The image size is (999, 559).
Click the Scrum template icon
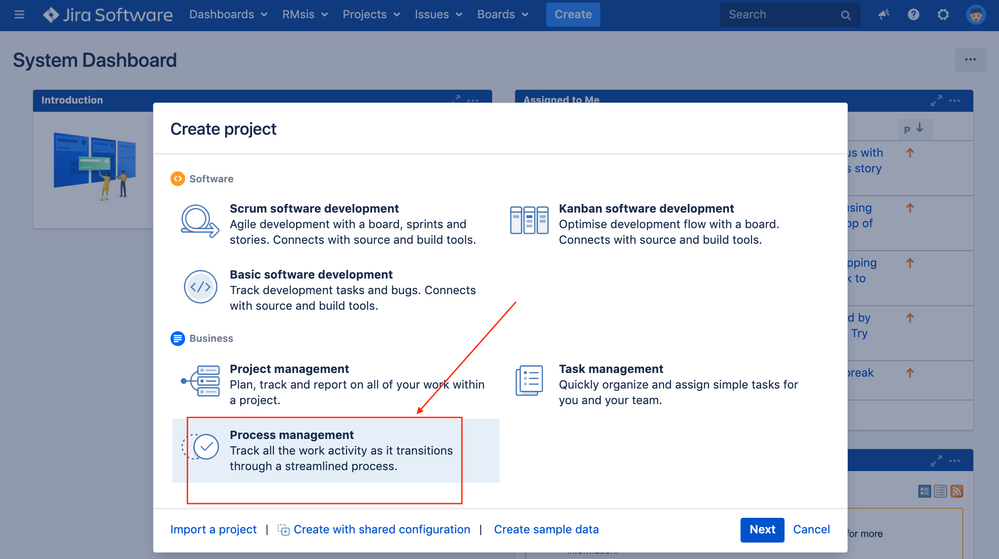tap(200, 221)
